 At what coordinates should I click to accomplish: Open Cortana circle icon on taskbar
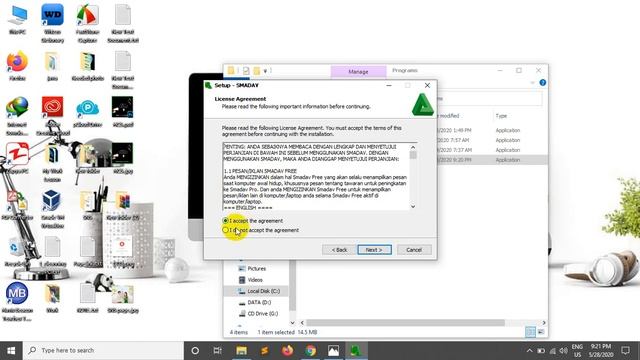click(195, 351)
